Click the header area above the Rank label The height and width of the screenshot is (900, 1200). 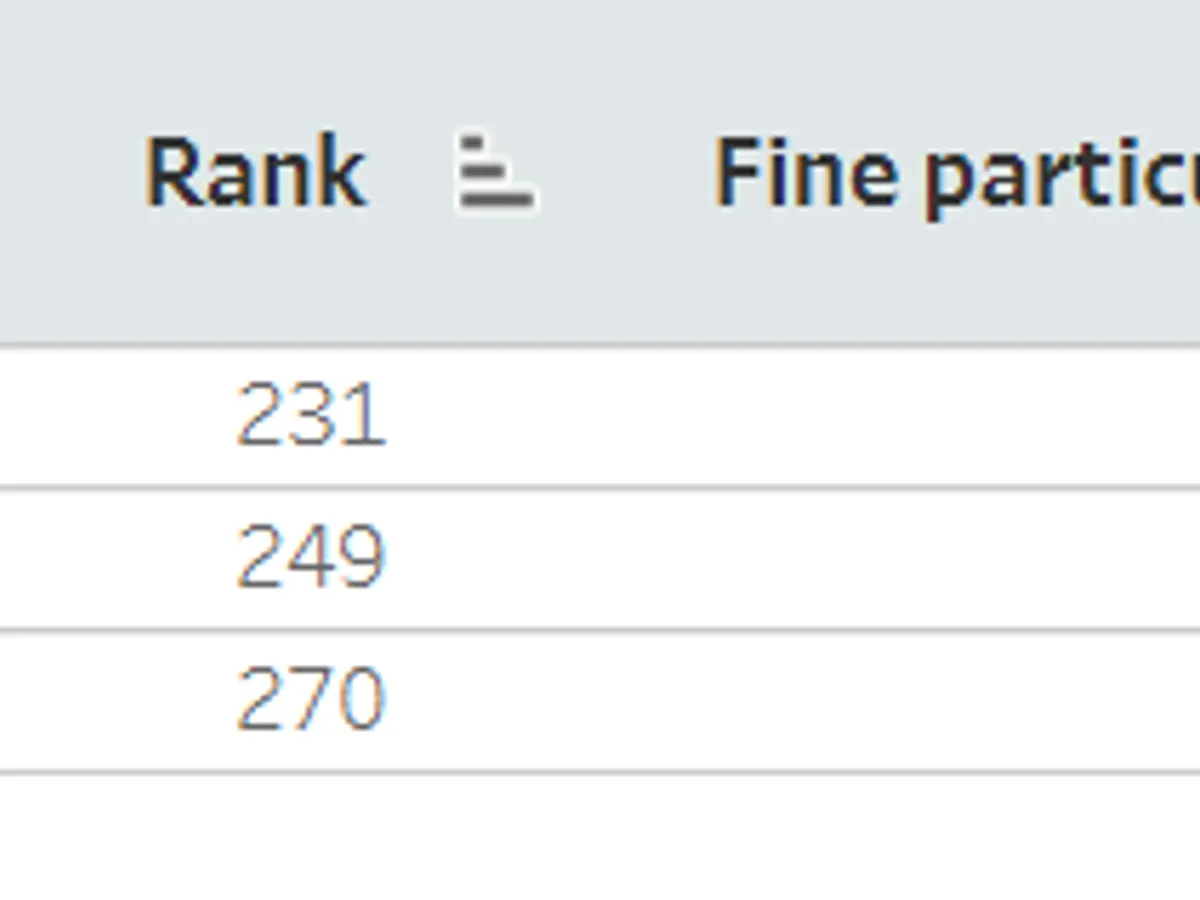coord(256,60)
